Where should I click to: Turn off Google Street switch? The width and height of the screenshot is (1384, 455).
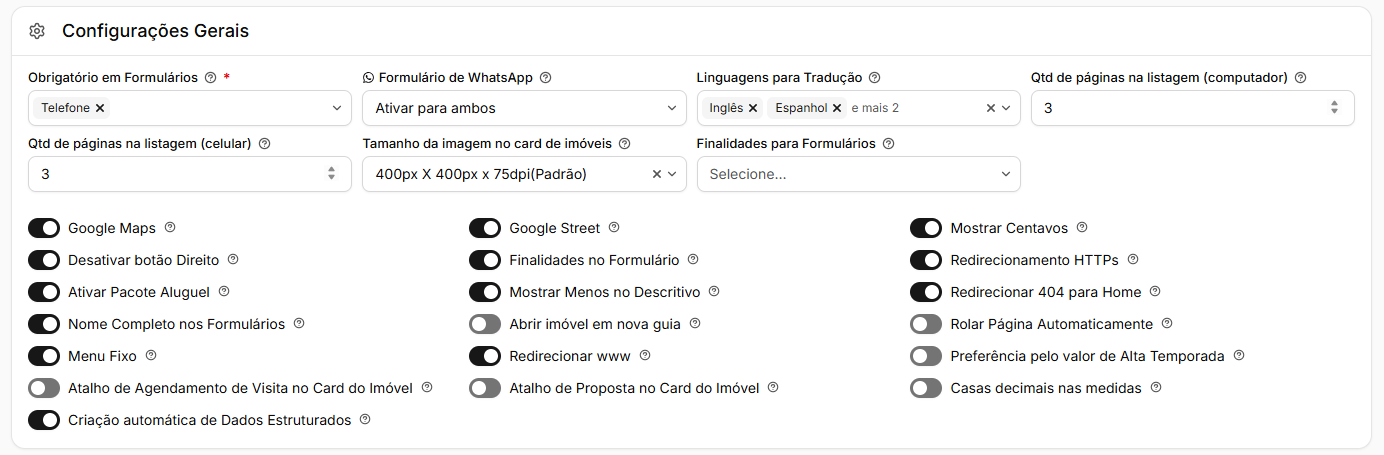(x=485, y=228)
